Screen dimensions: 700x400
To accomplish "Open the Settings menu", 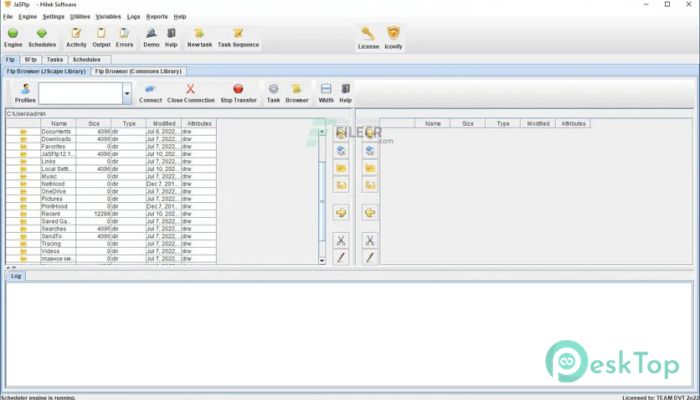I will (54, 17).
